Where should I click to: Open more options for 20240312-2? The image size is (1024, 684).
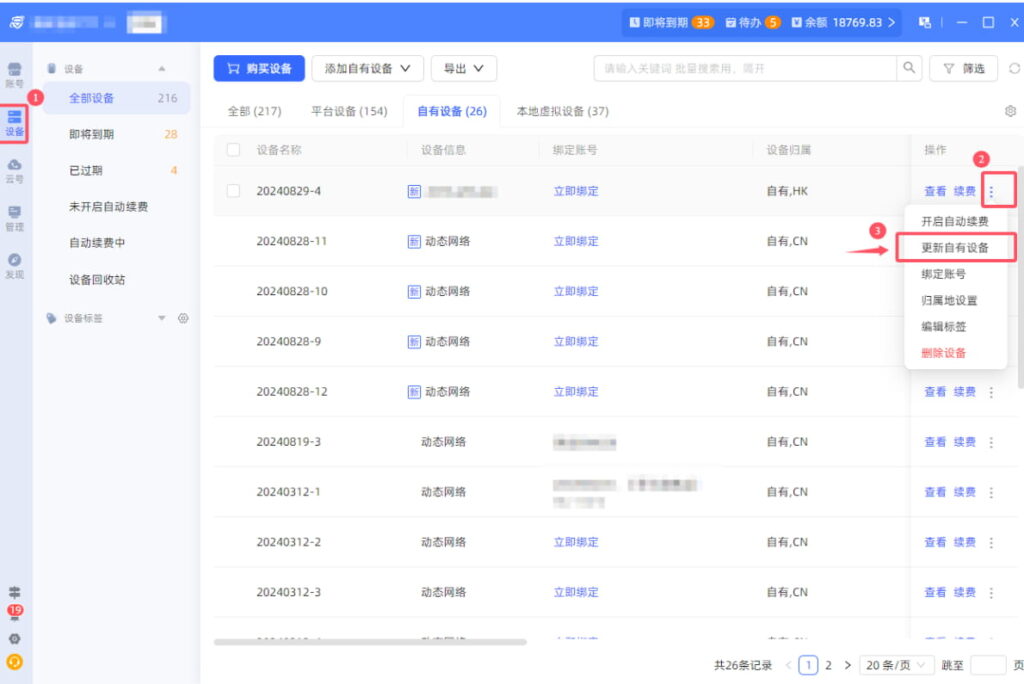[x=991, y=542]
